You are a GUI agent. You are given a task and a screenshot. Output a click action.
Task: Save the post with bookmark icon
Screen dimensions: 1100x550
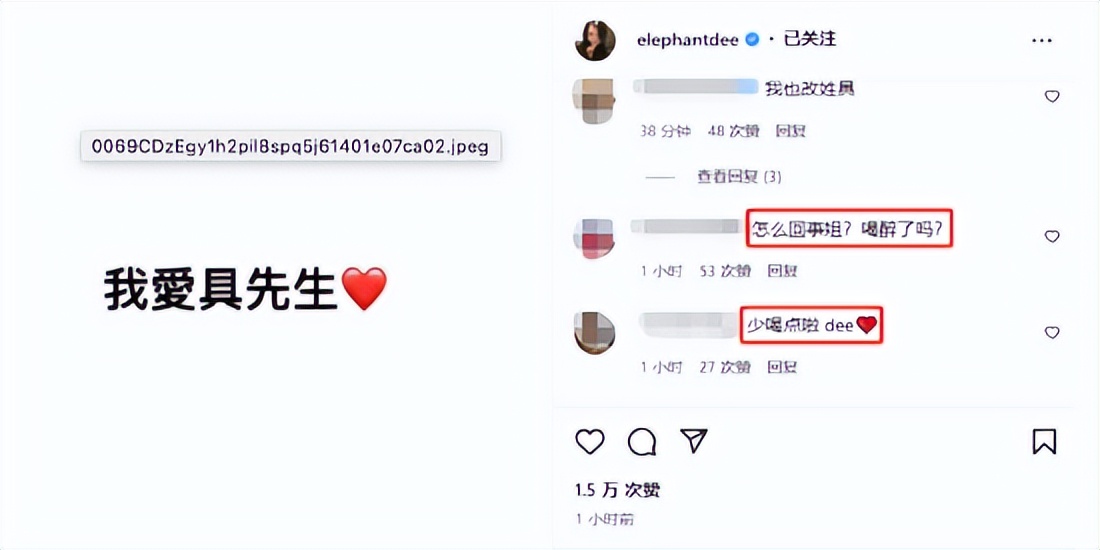(1045, 442)
